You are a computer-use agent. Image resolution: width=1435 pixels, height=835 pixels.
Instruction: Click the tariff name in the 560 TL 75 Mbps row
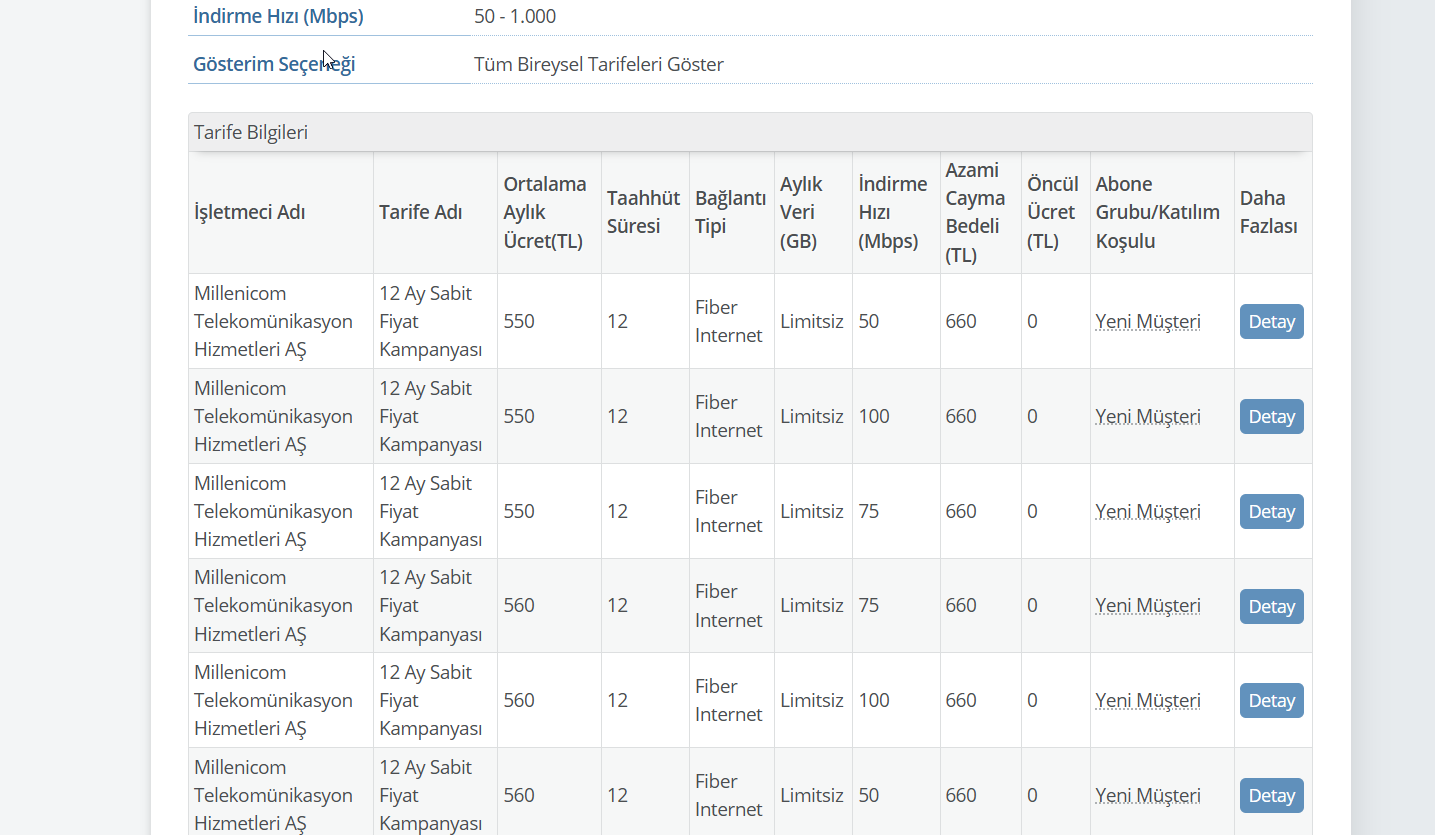(x=431, y=605)
